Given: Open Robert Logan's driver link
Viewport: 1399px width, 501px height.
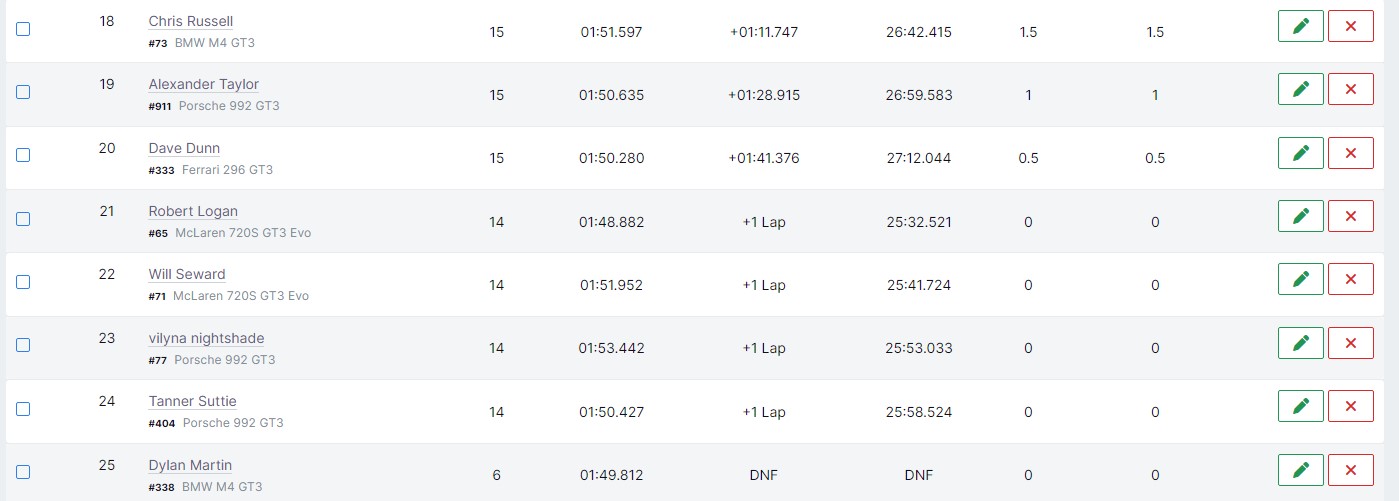Looking at the screenshot, I should click(193, 211).
